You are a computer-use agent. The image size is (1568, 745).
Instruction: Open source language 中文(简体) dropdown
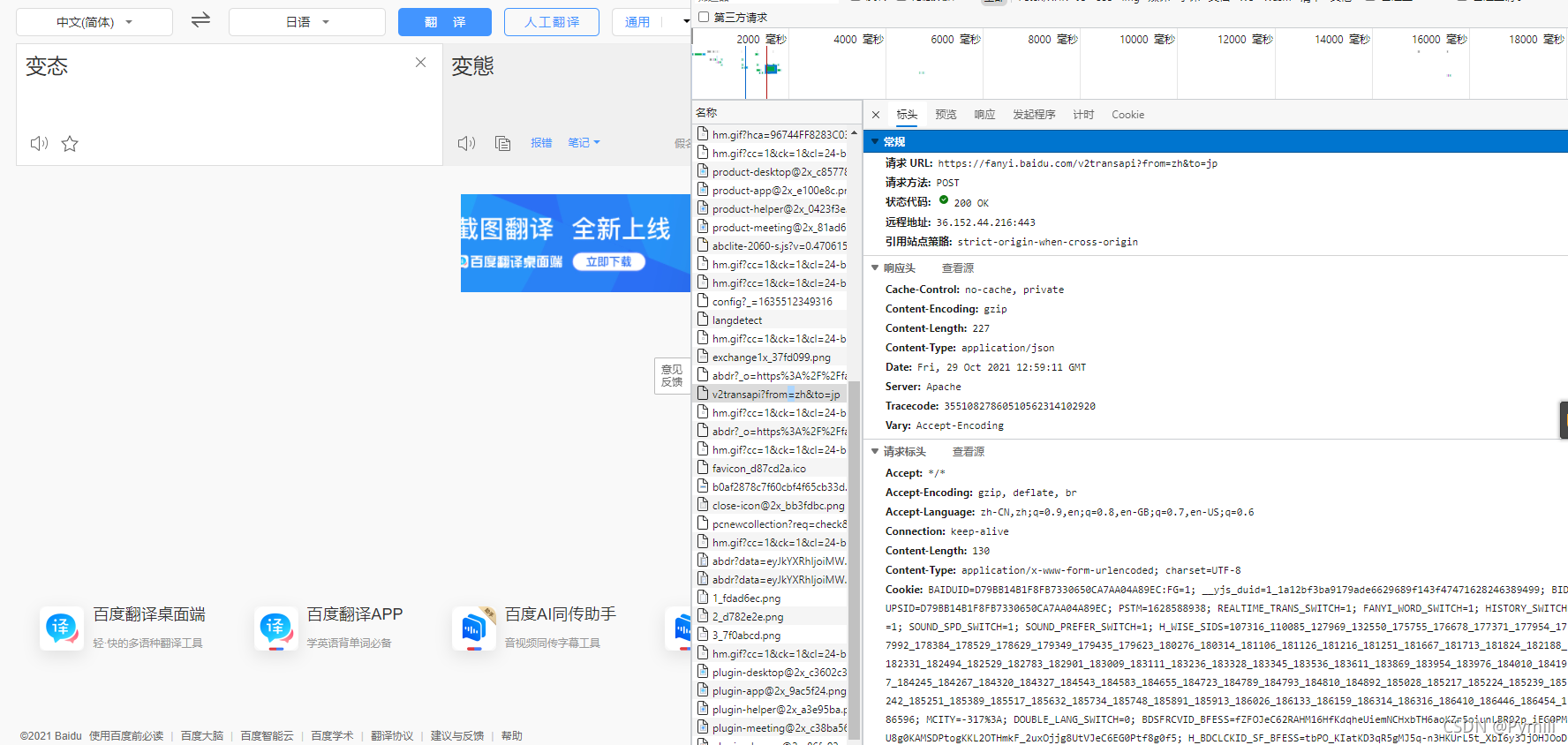(94, 22)
